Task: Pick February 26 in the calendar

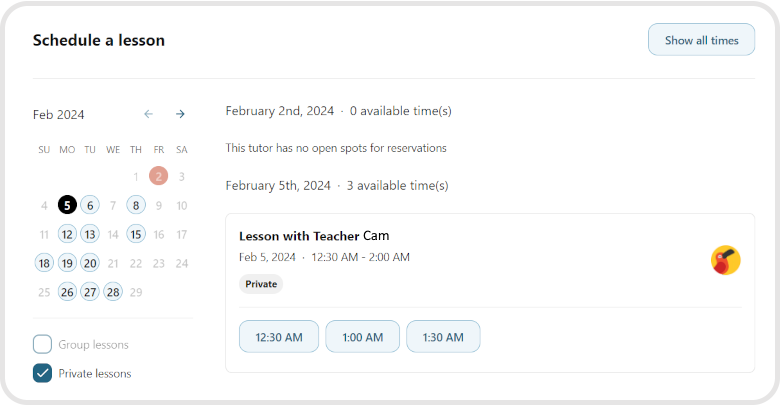Action: [67, 292]
